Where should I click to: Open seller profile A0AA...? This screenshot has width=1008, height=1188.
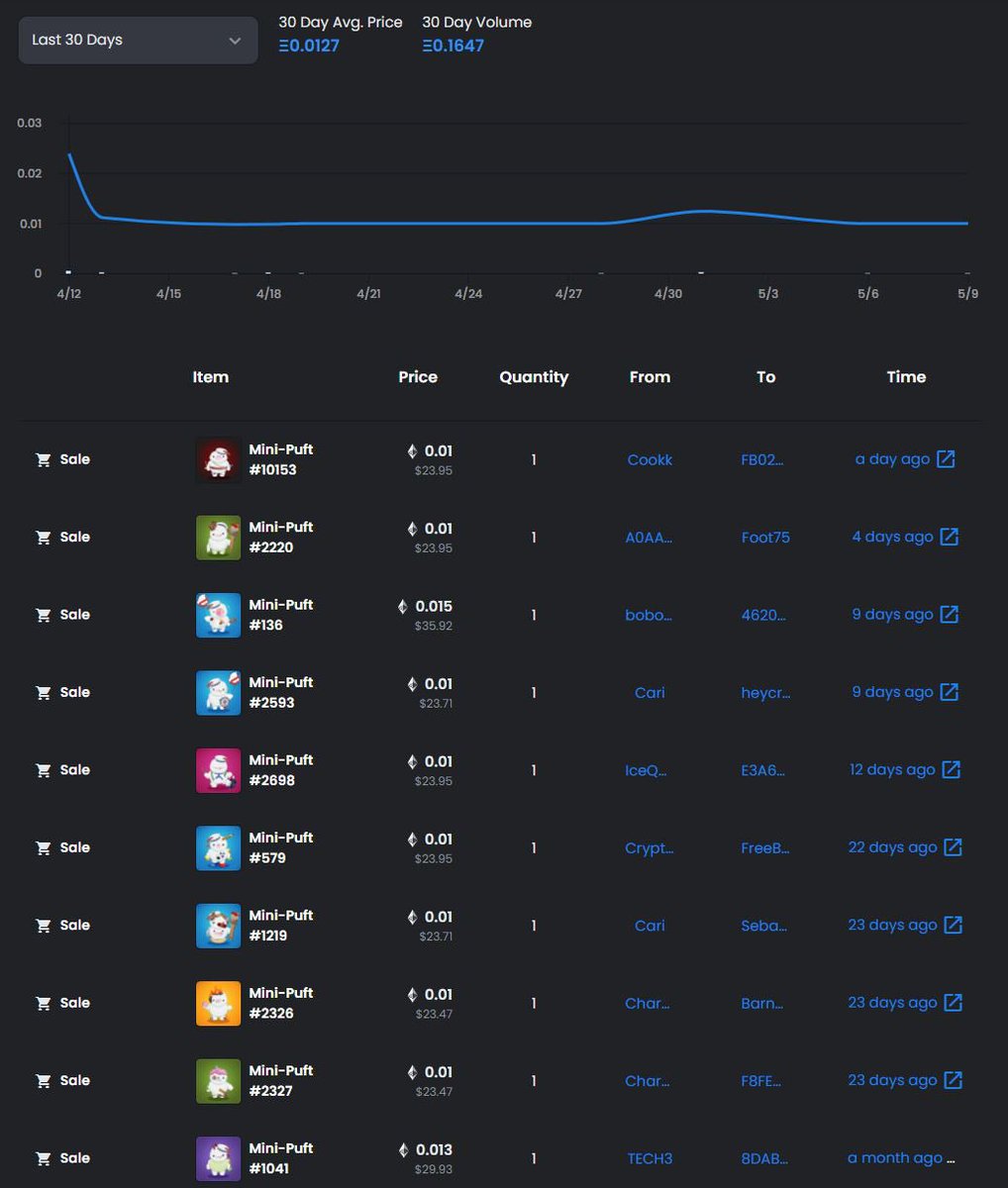coord(649,538)
